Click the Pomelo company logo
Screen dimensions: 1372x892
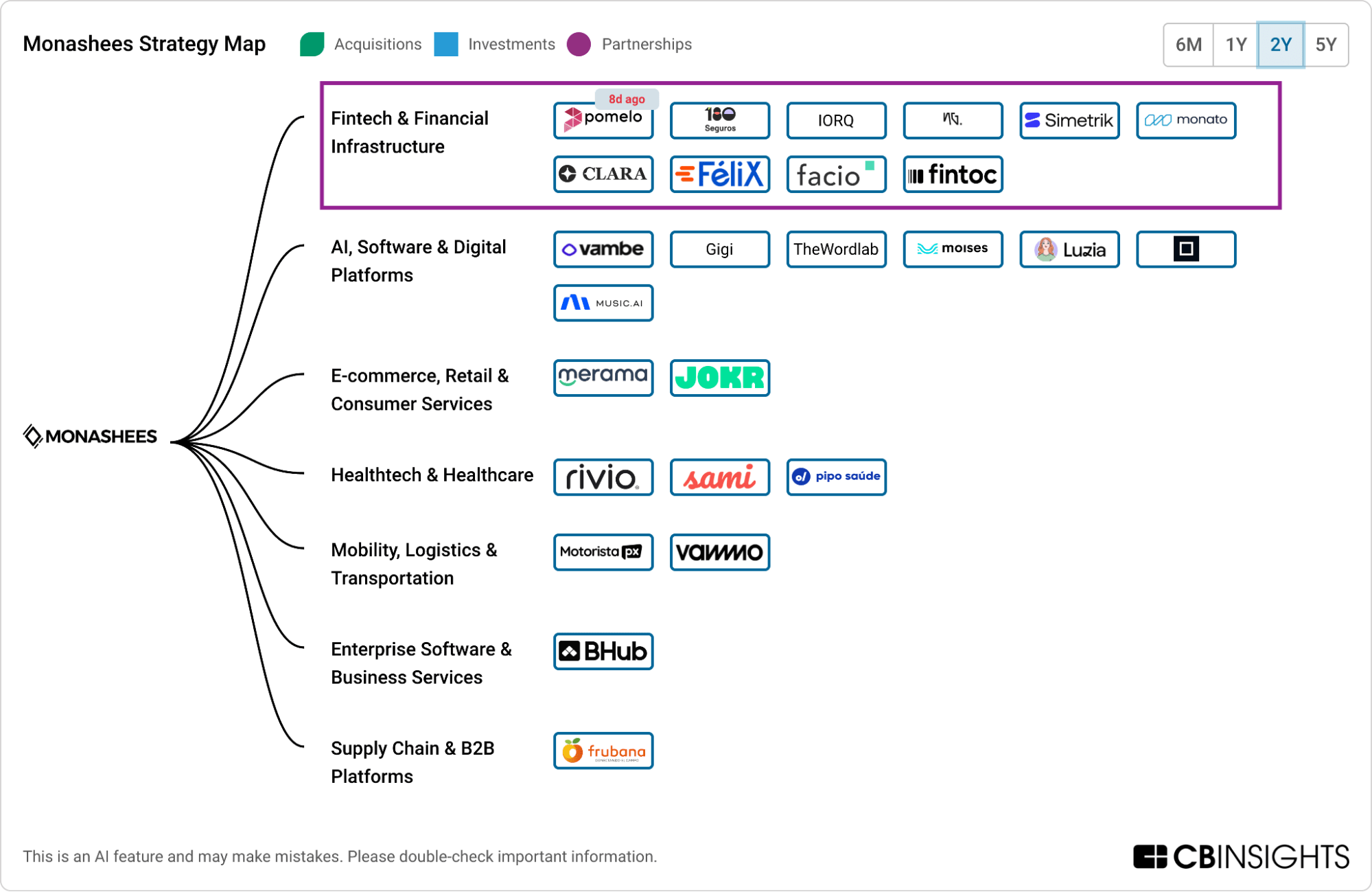603,120
